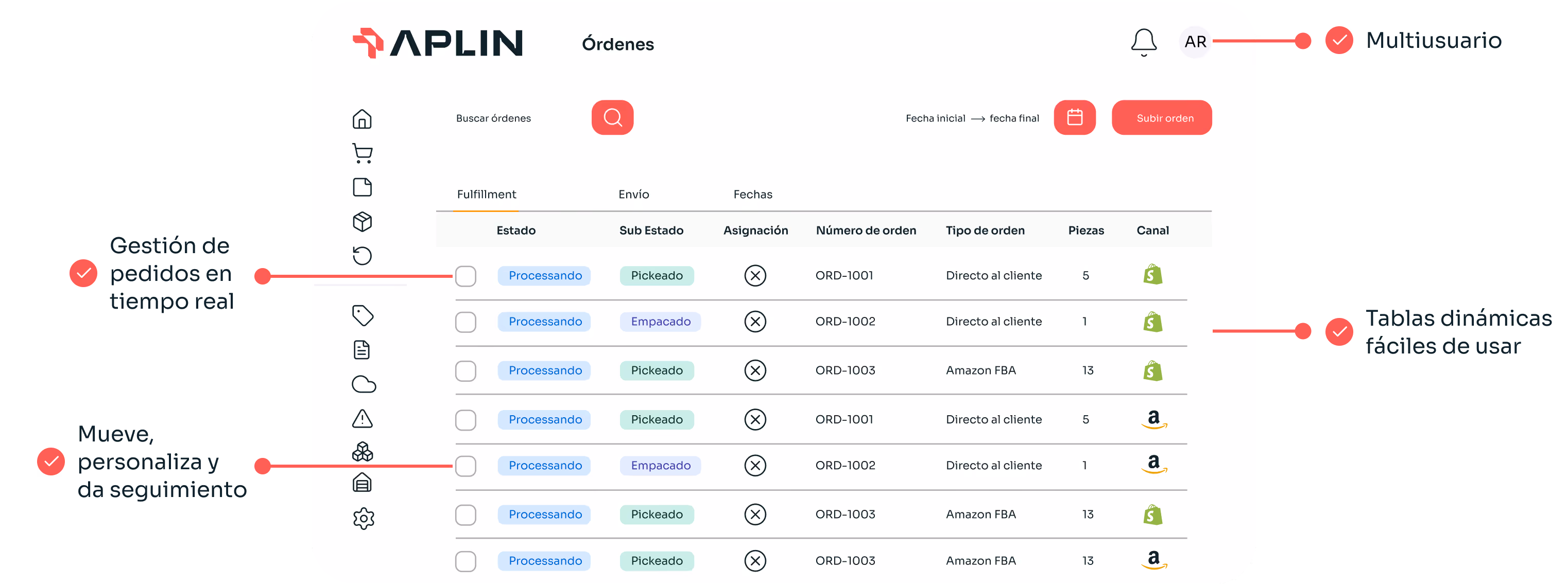The width and height of the screenshot is (1568, 585).
Task: Open the package box sidebar icon
Action: [362, 221]
